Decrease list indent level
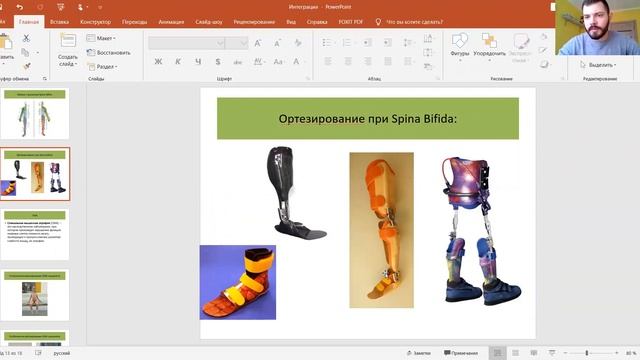The height and width of the screenshot is (360, 640). (x=367, y=42)
